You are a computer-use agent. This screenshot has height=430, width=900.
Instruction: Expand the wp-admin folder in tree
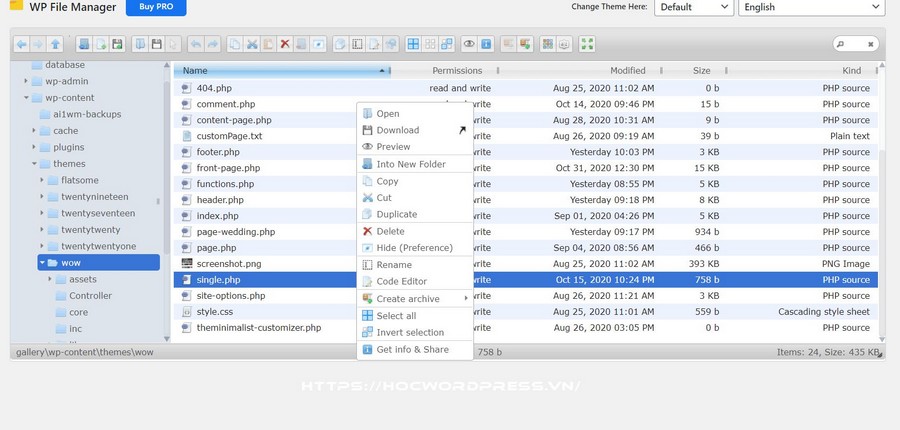26,81
